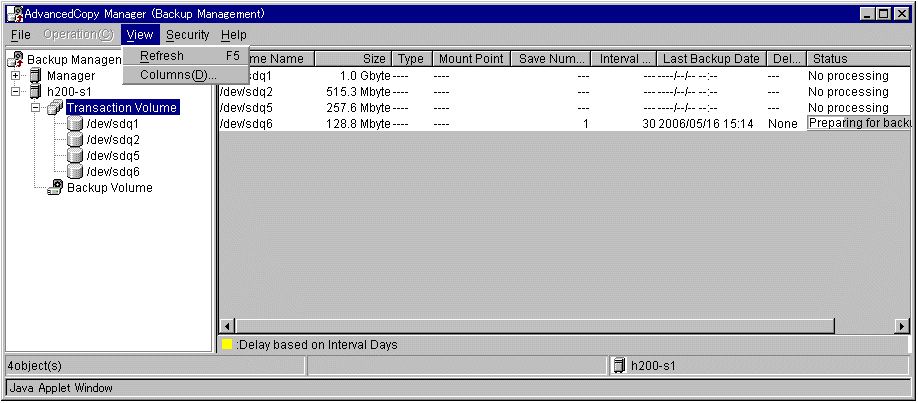Screen dimensions: 918x403
Task: Sort by the Size column header
Action: (x=353, y=59)
